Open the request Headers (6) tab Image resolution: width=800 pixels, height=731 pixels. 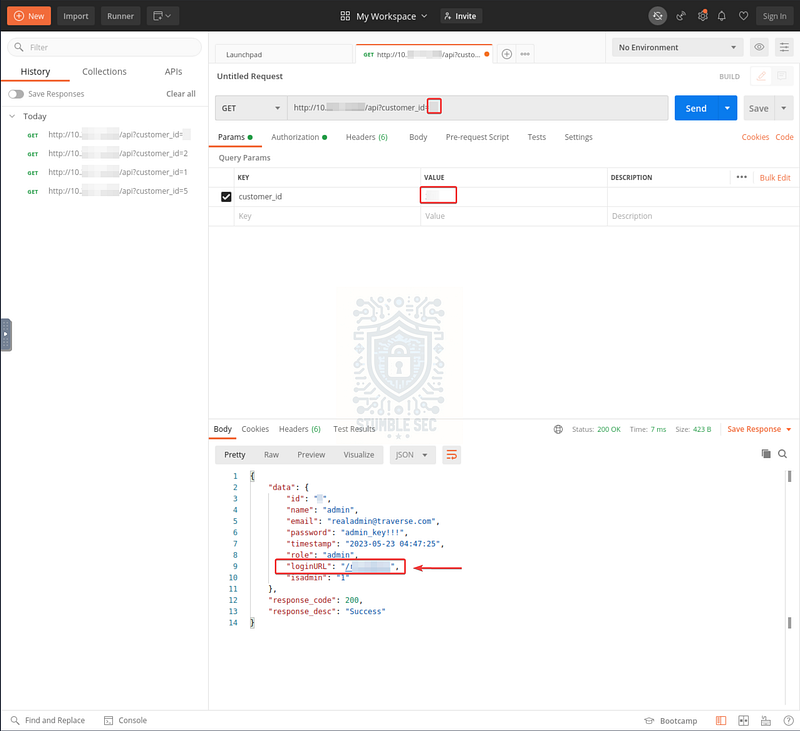point(366,137)
